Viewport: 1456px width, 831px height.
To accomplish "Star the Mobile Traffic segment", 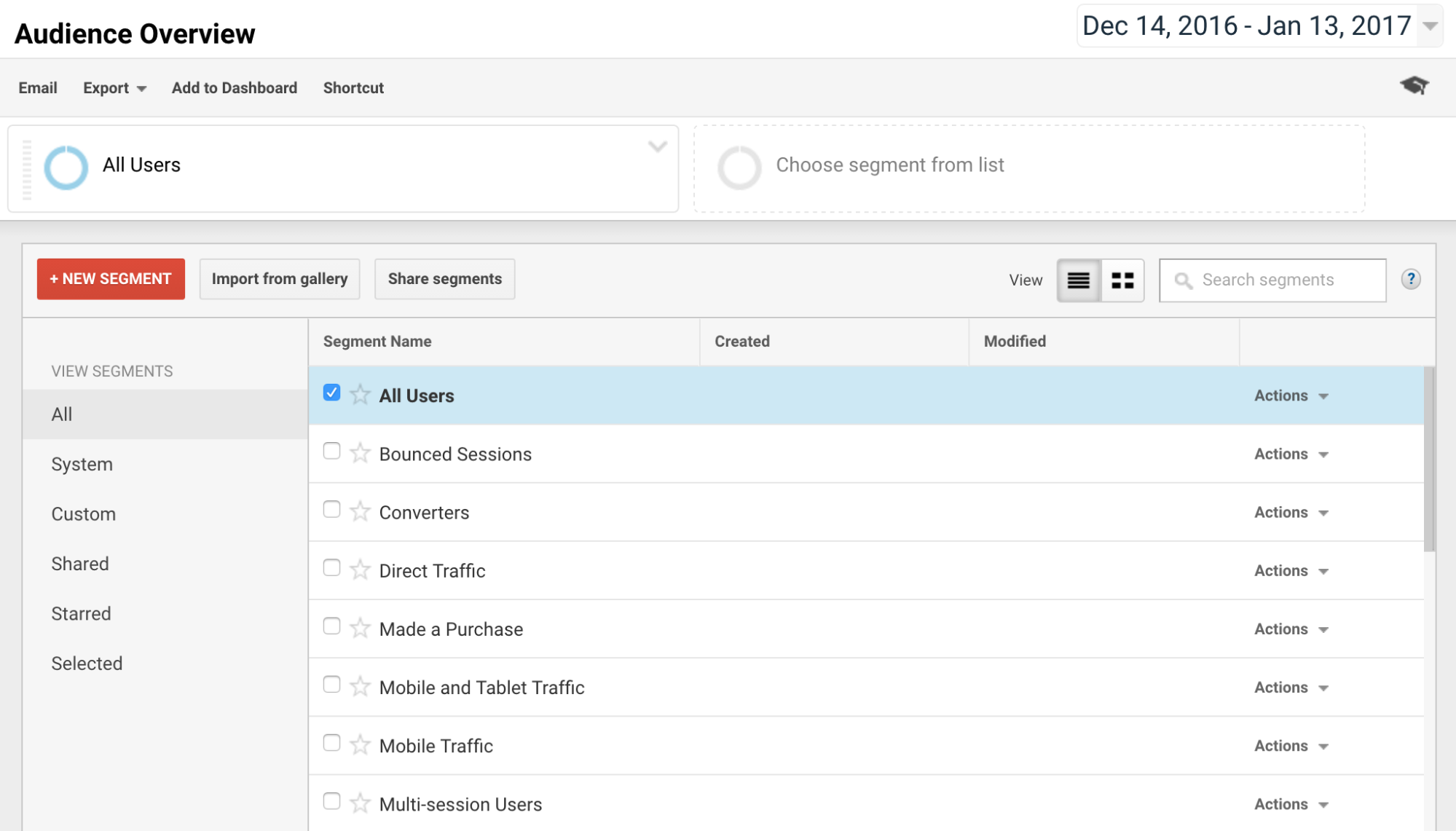I will pos(360,745).
